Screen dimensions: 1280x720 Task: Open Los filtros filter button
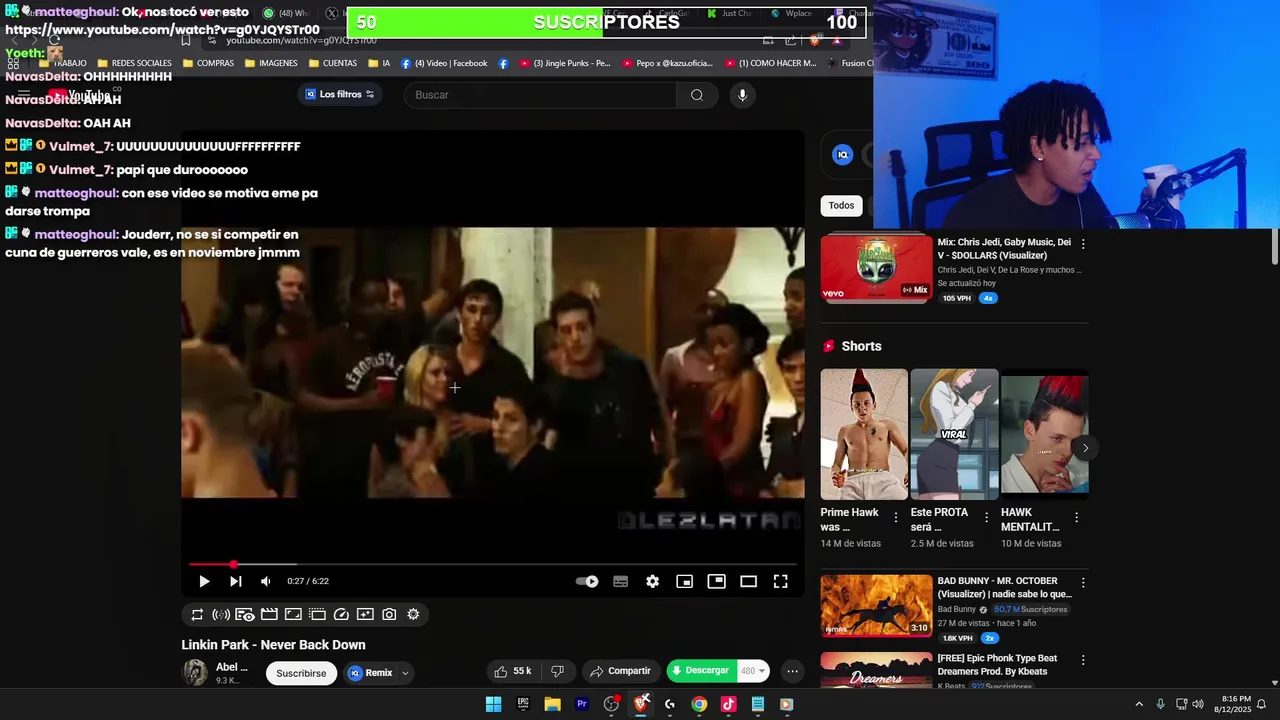340,94
